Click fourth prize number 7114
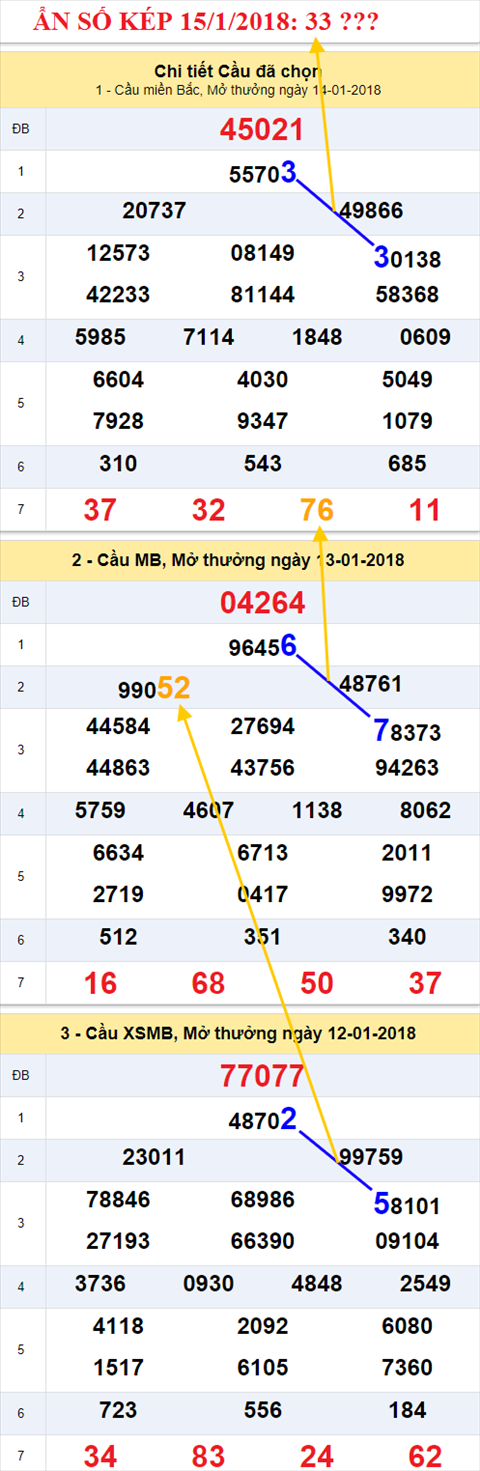The image size is (480, 1471). coord(208,338)
